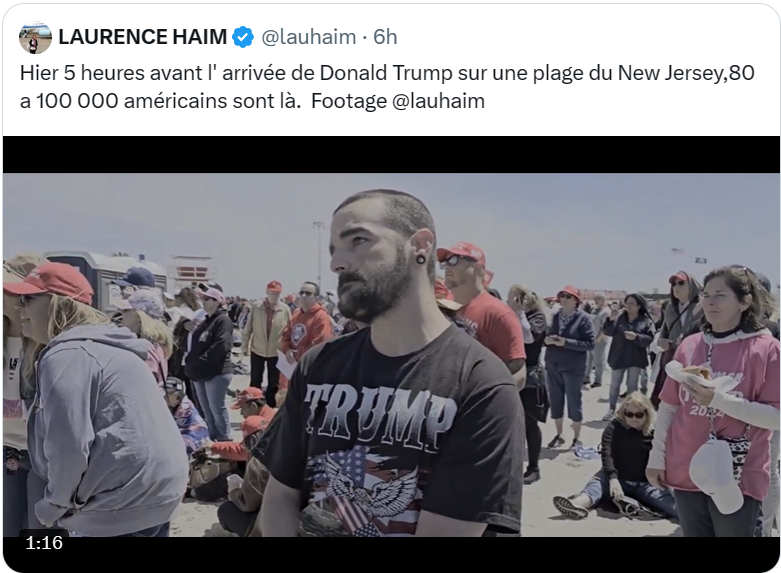Click the @lauhaim mention after Footage
Viewport: 781px width, 573px height.
(438, 101)
